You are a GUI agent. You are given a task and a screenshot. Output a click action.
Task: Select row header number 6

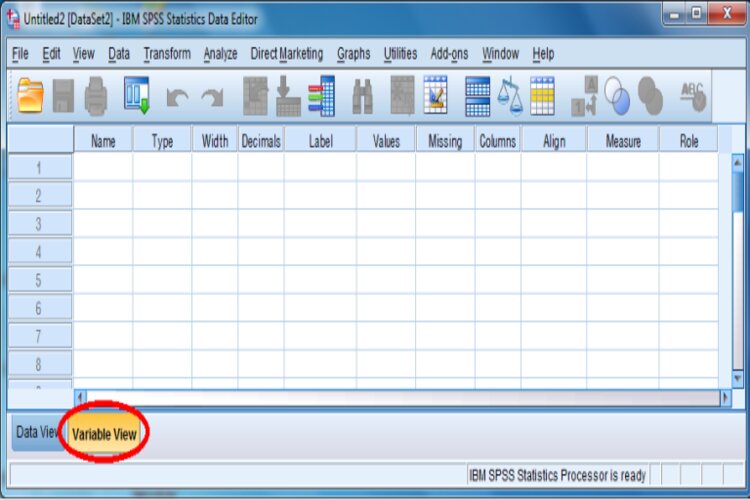point(40,308)
